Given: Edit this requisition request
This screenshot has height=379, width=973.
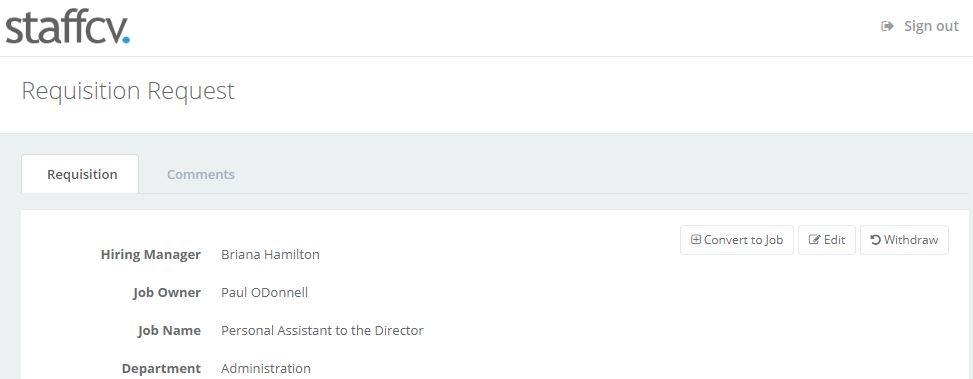Looking at the screenshot, I should click(827, 240).
